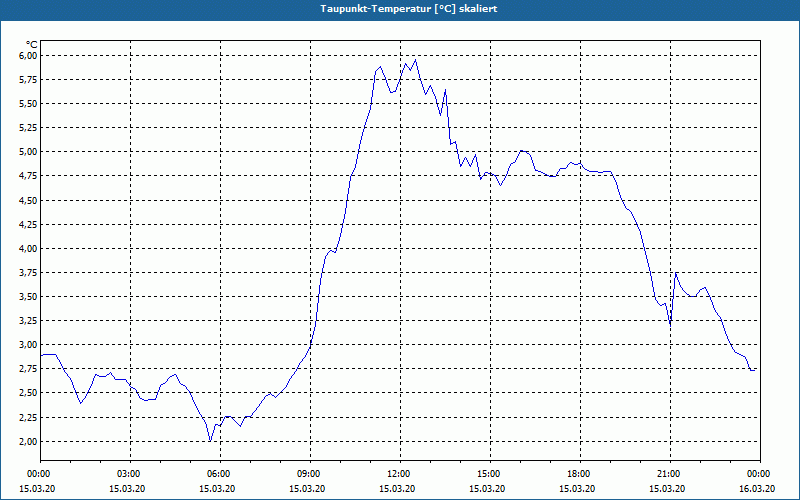Select the 21:00 time label
Viewport: 800px width, 500px height.
tap(670, 474)
